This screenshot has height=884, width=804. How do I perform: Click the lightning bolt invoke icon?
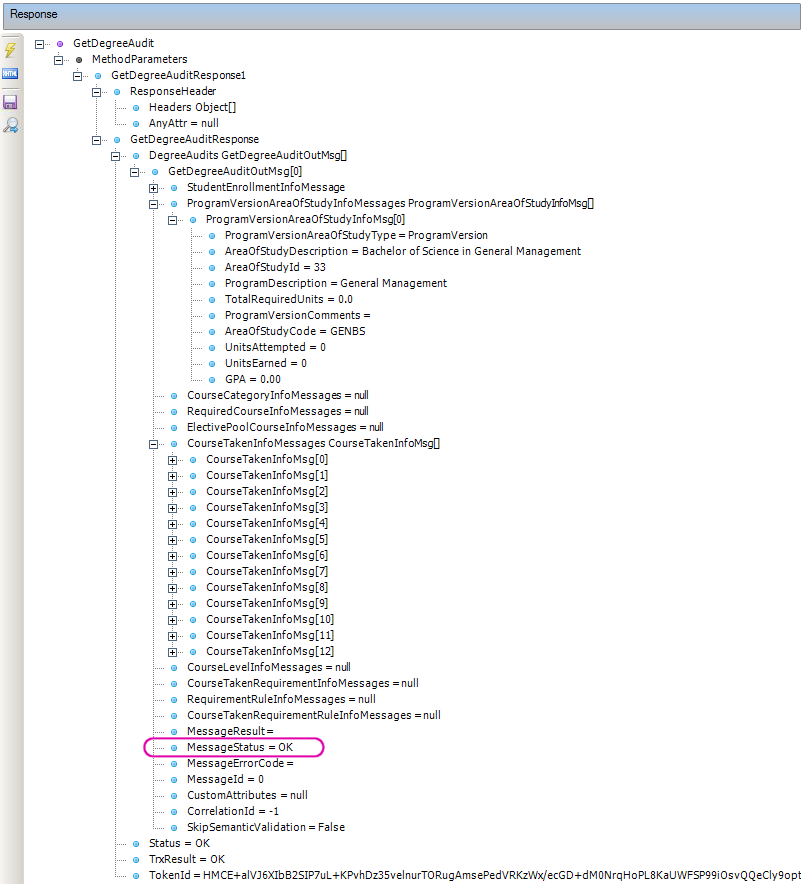(x=10, y=49)
